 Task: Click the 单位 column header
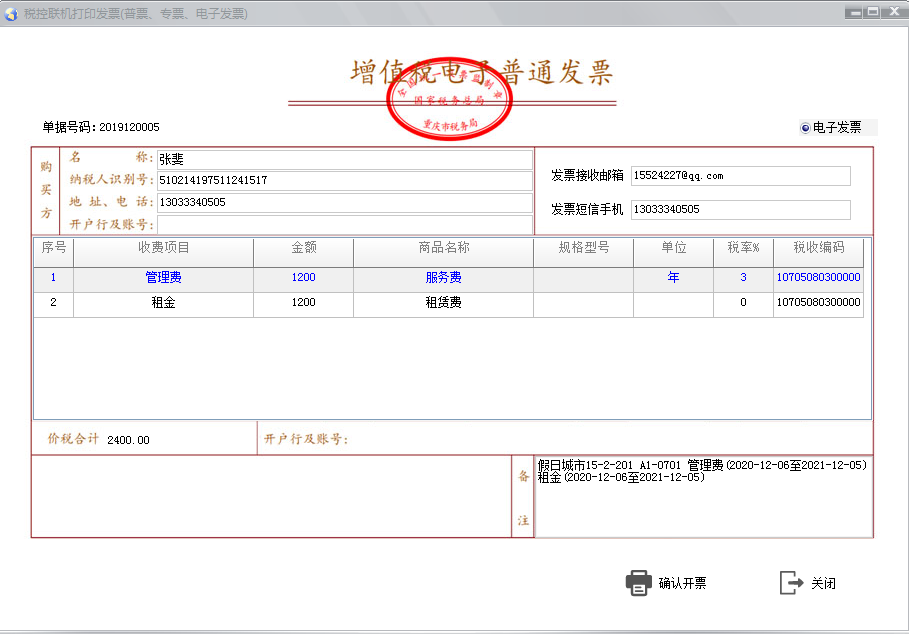pyautogui.click(x=674, y=253)
